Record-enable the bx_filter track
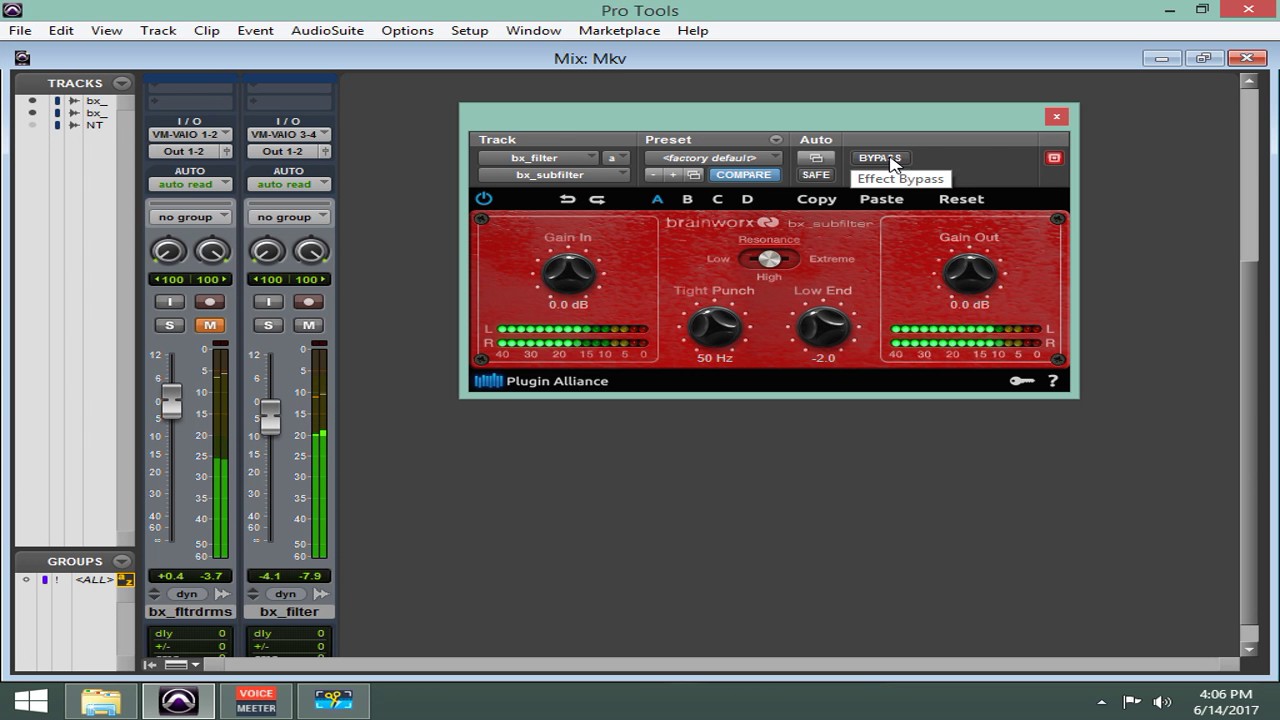 (308, 302)
